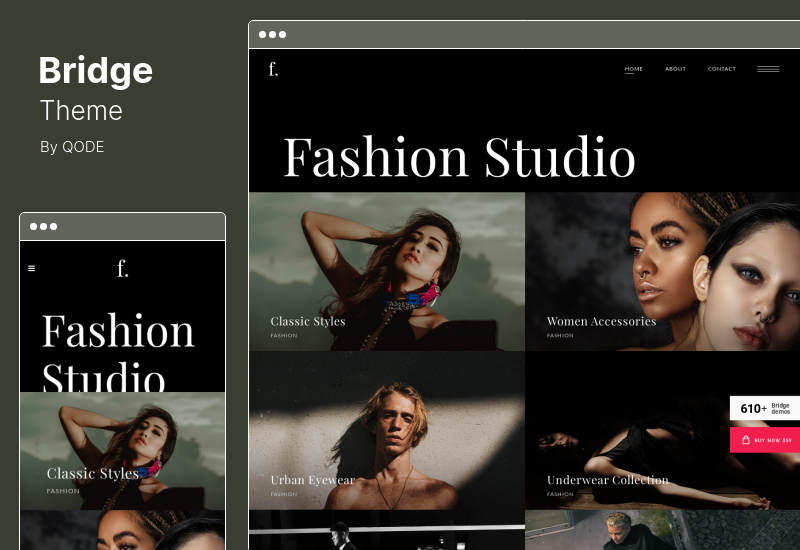
Task: Open Classic Styles tile in desktop preview
Action: (x=387, y=271)
